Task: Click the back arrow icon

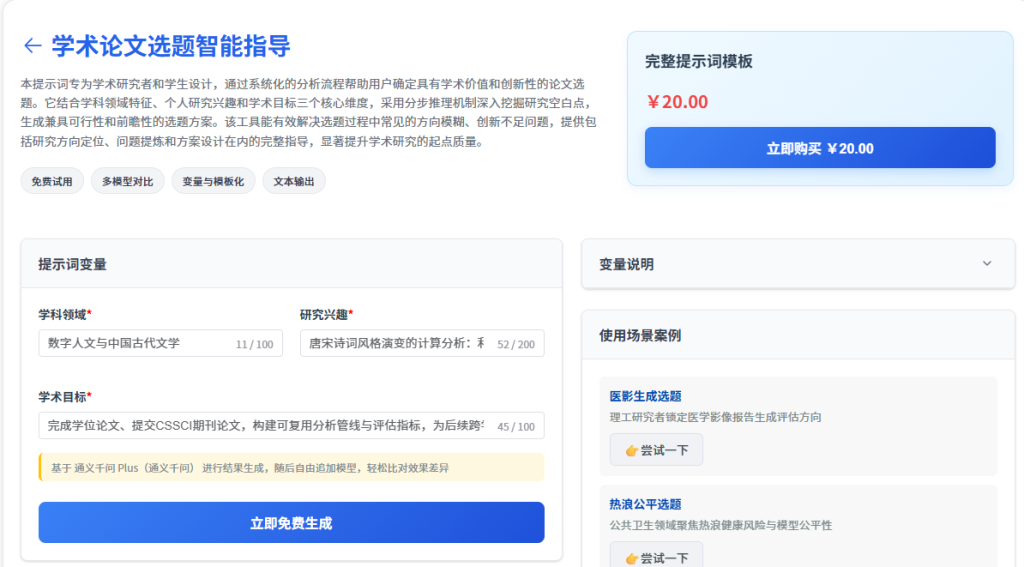Action: 32,46
